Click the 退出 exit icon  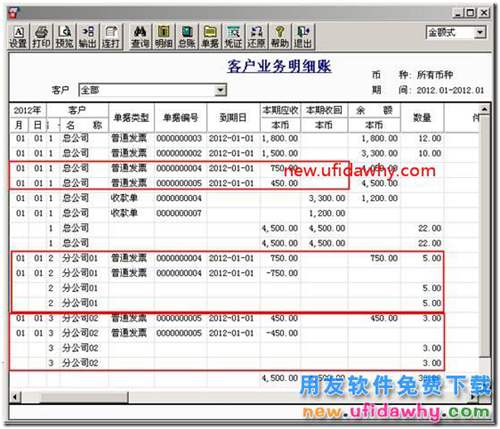(303, 37)
